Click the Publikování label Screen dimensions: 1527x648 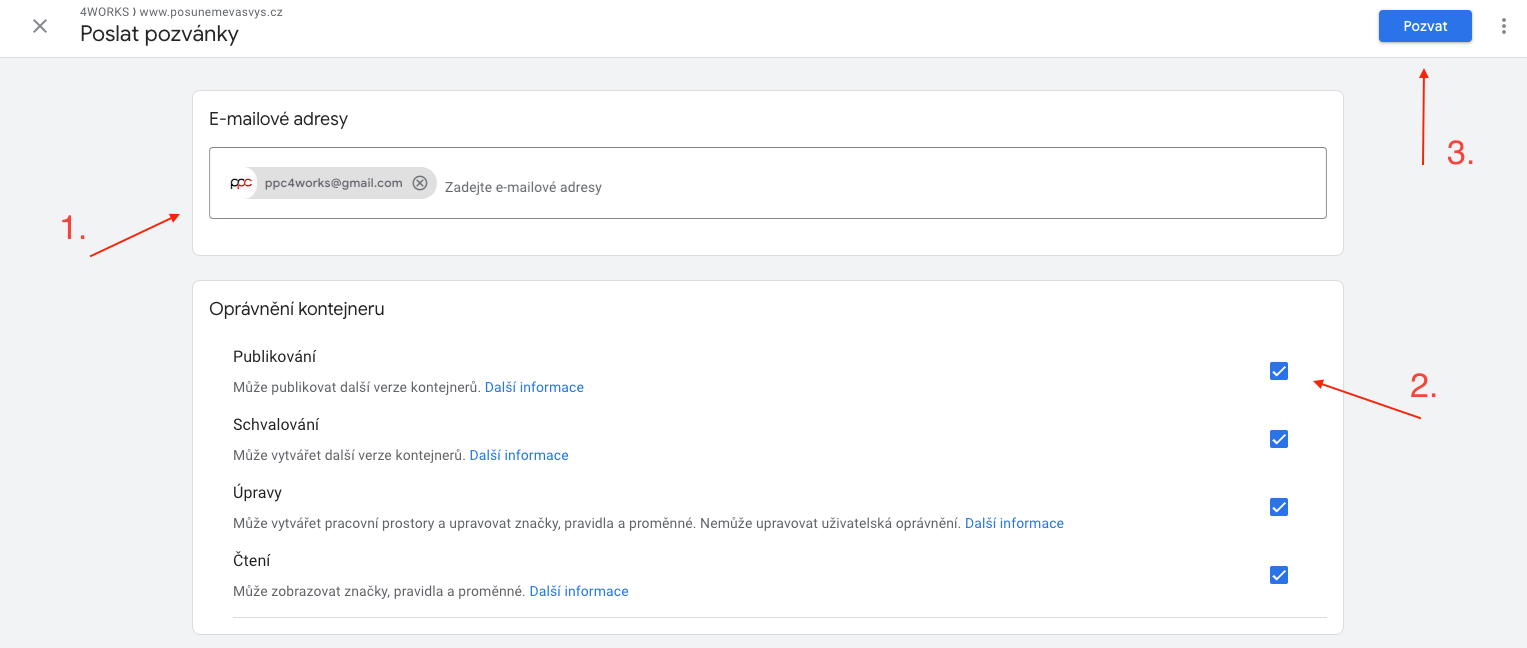pos(275,357)
